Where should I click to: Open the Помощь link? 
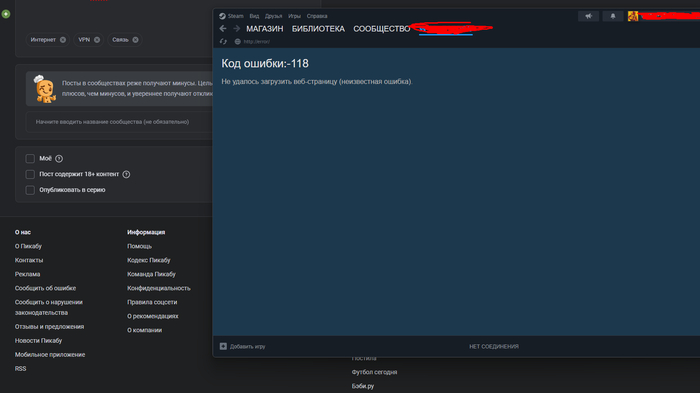pyautogui.click(x=139, y=246)
